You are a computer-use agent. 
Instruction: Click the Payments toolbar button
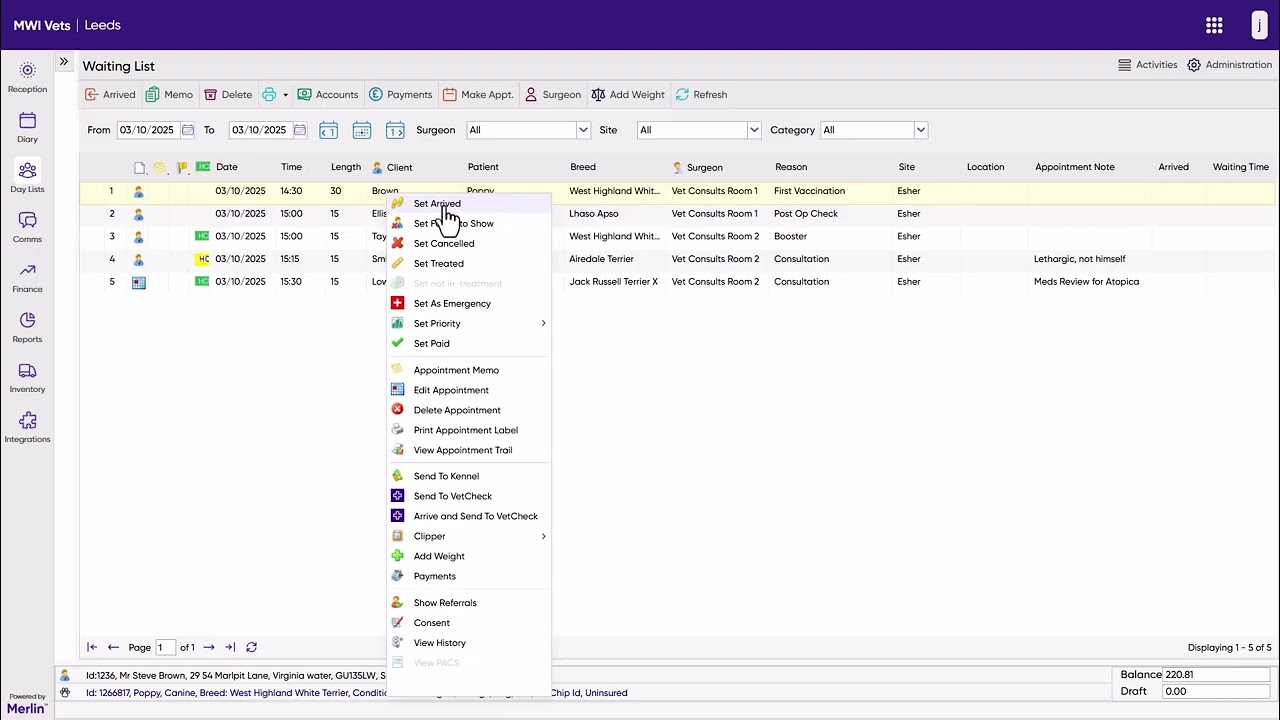click(400, 95)
